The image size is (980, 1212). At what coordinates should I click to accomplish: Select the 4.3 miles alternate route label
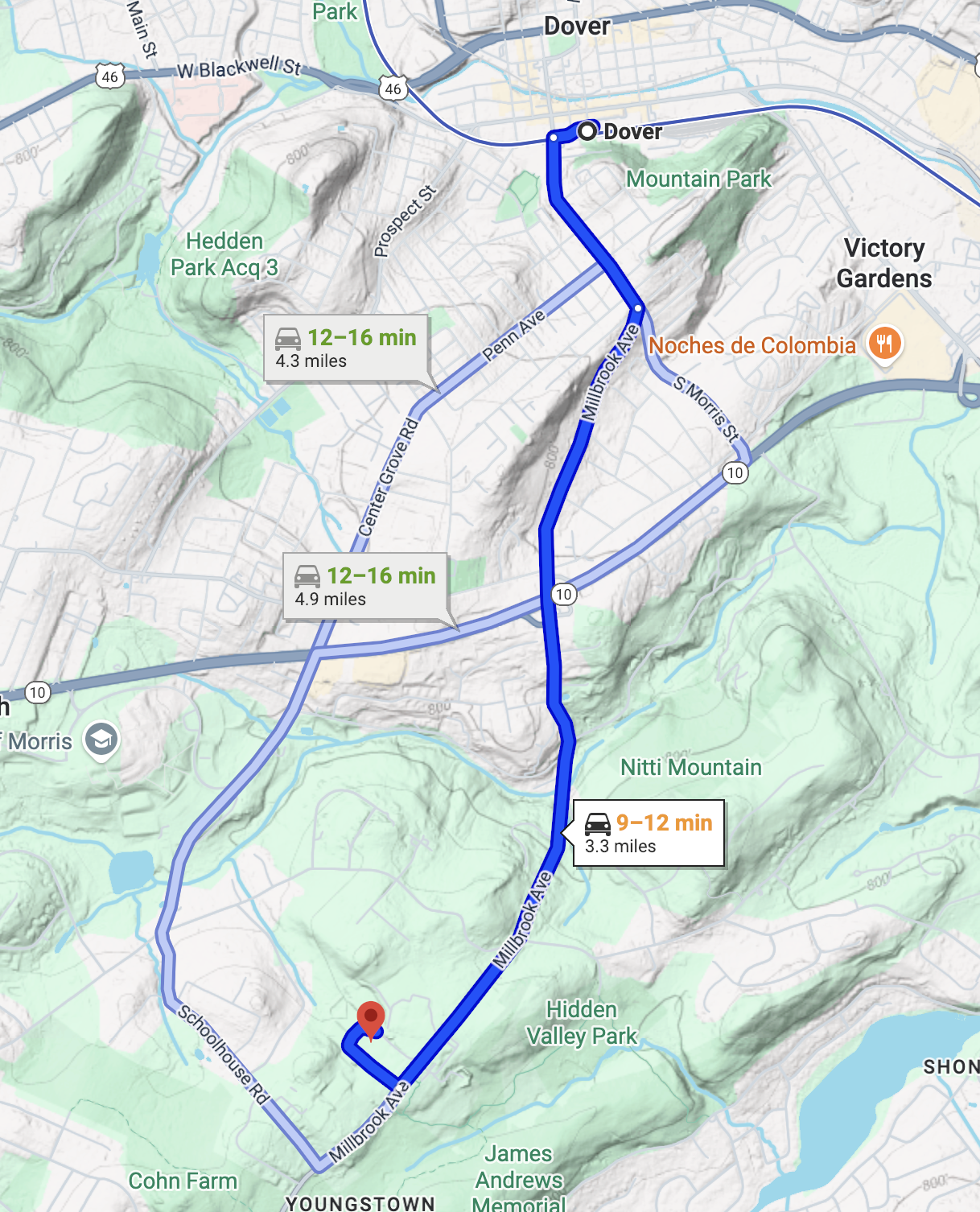346,348
